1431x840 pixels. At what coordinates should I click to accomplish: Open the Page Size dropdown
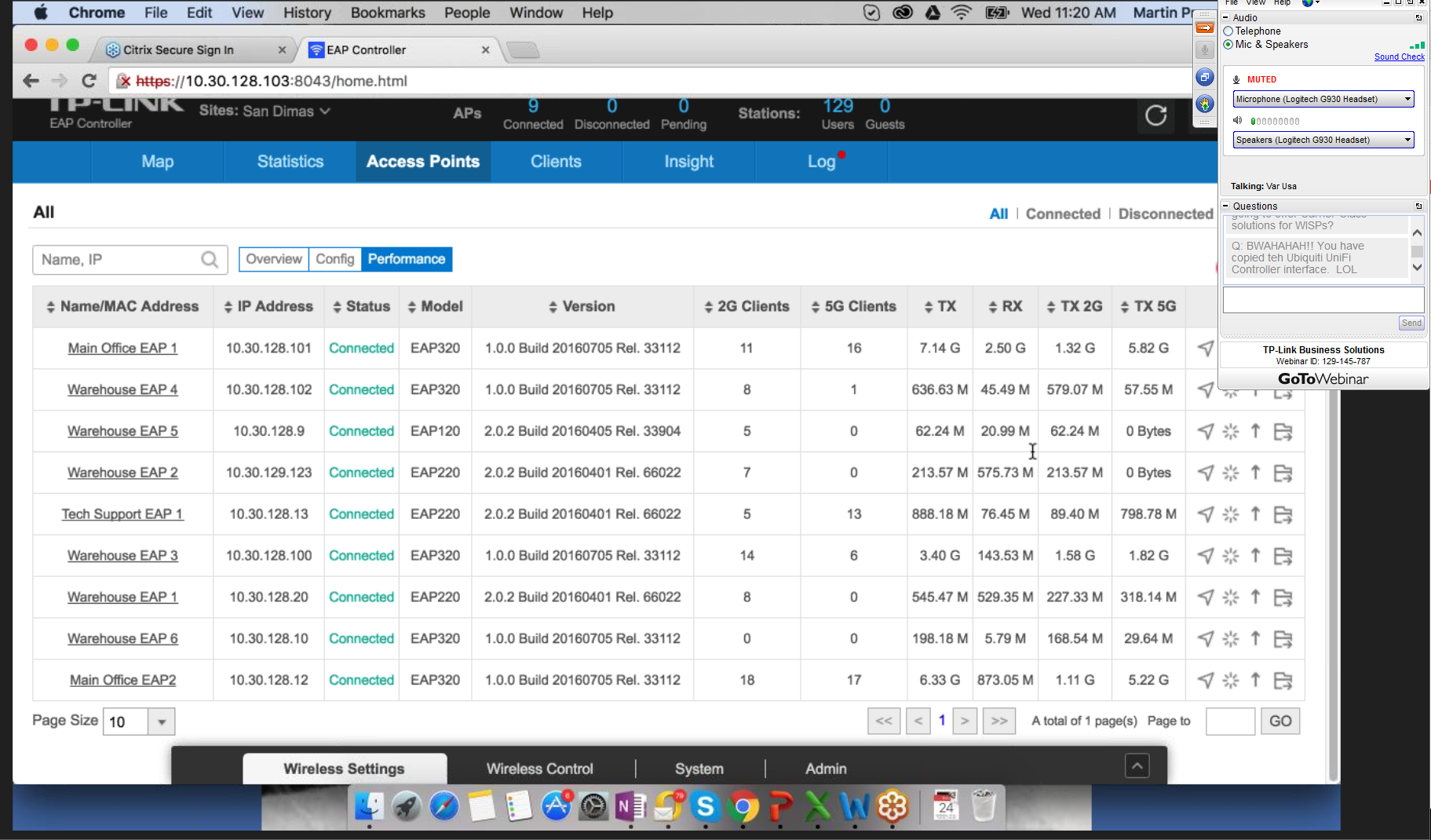161,721
